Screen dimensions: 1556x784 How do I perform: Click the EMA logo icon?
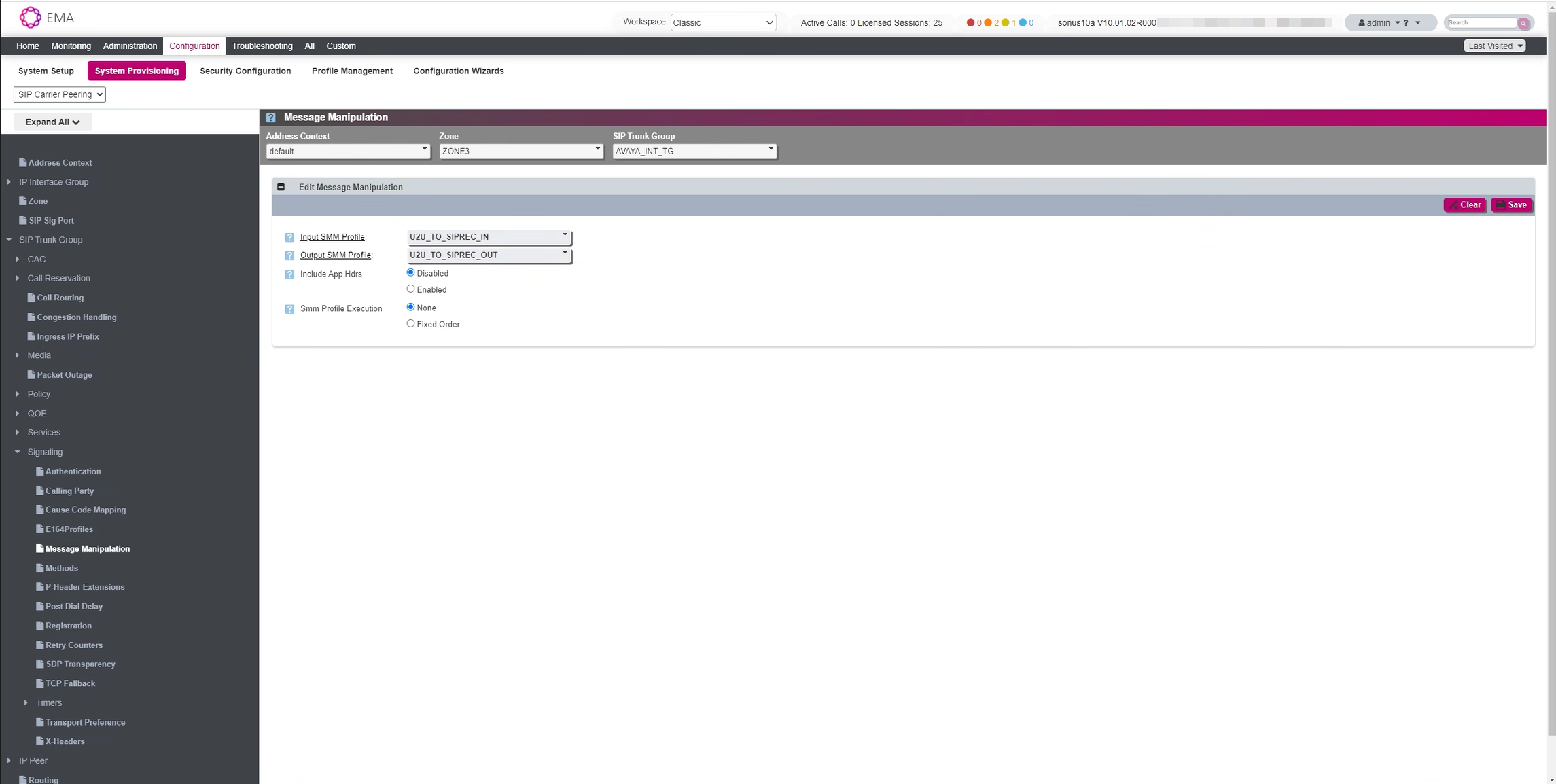[x=30, y=18]
